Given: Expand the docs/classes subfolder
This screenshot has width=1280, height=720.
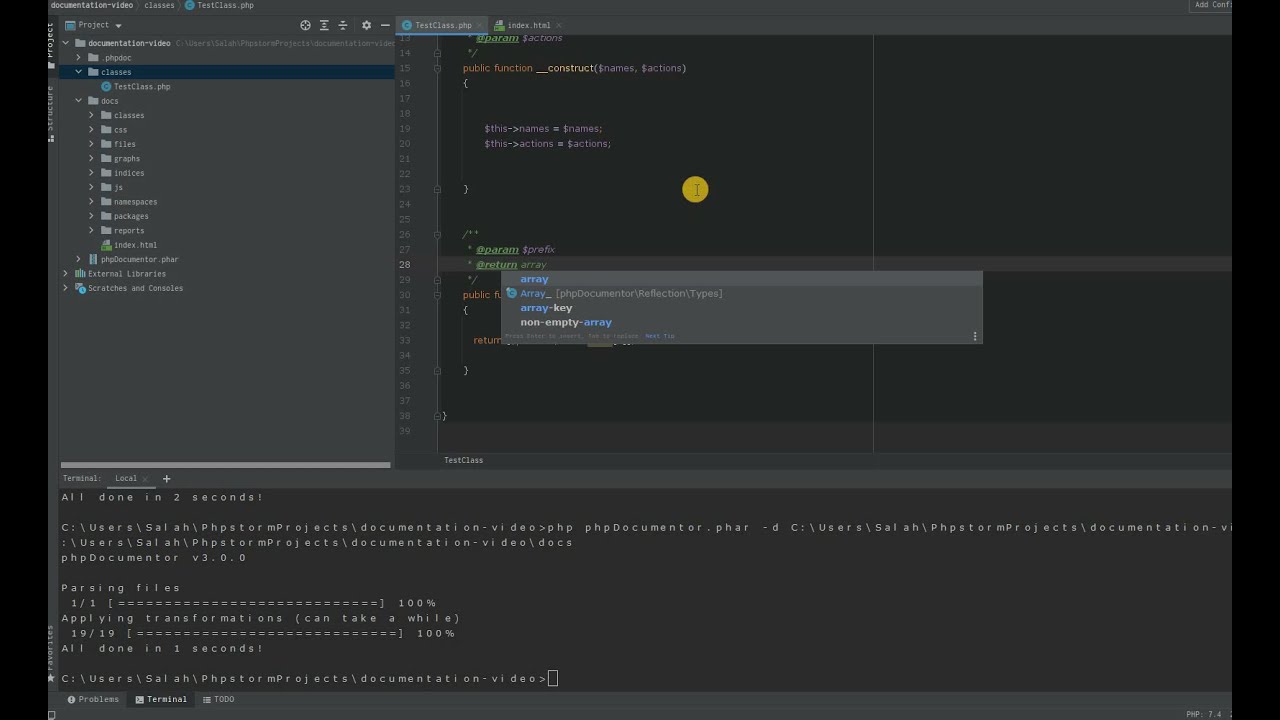Looking at the screenshot, I should [x=91, y=115].
